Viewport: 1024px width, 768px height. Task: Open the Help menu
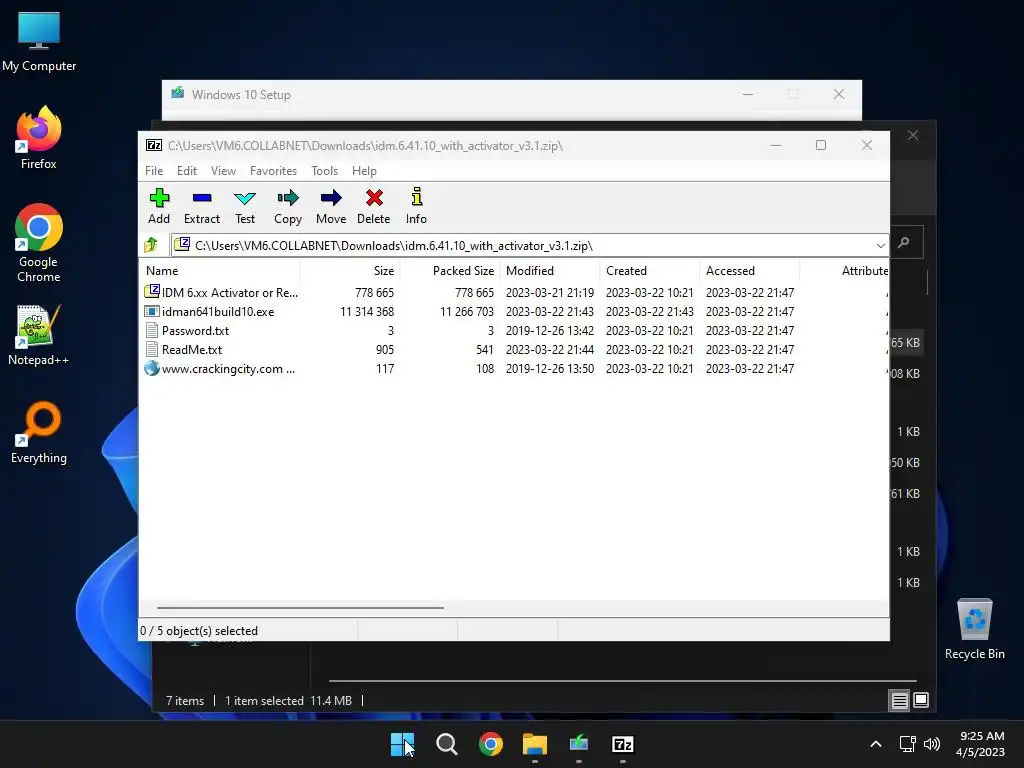click(x=364, y=170)
